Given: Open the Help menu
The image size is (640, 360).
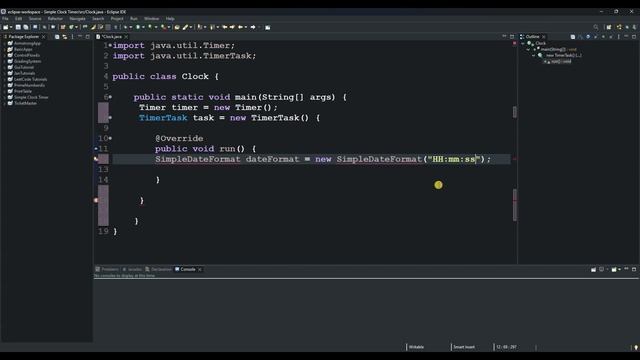Looking at the screenshot, I should tap(170, 19).
